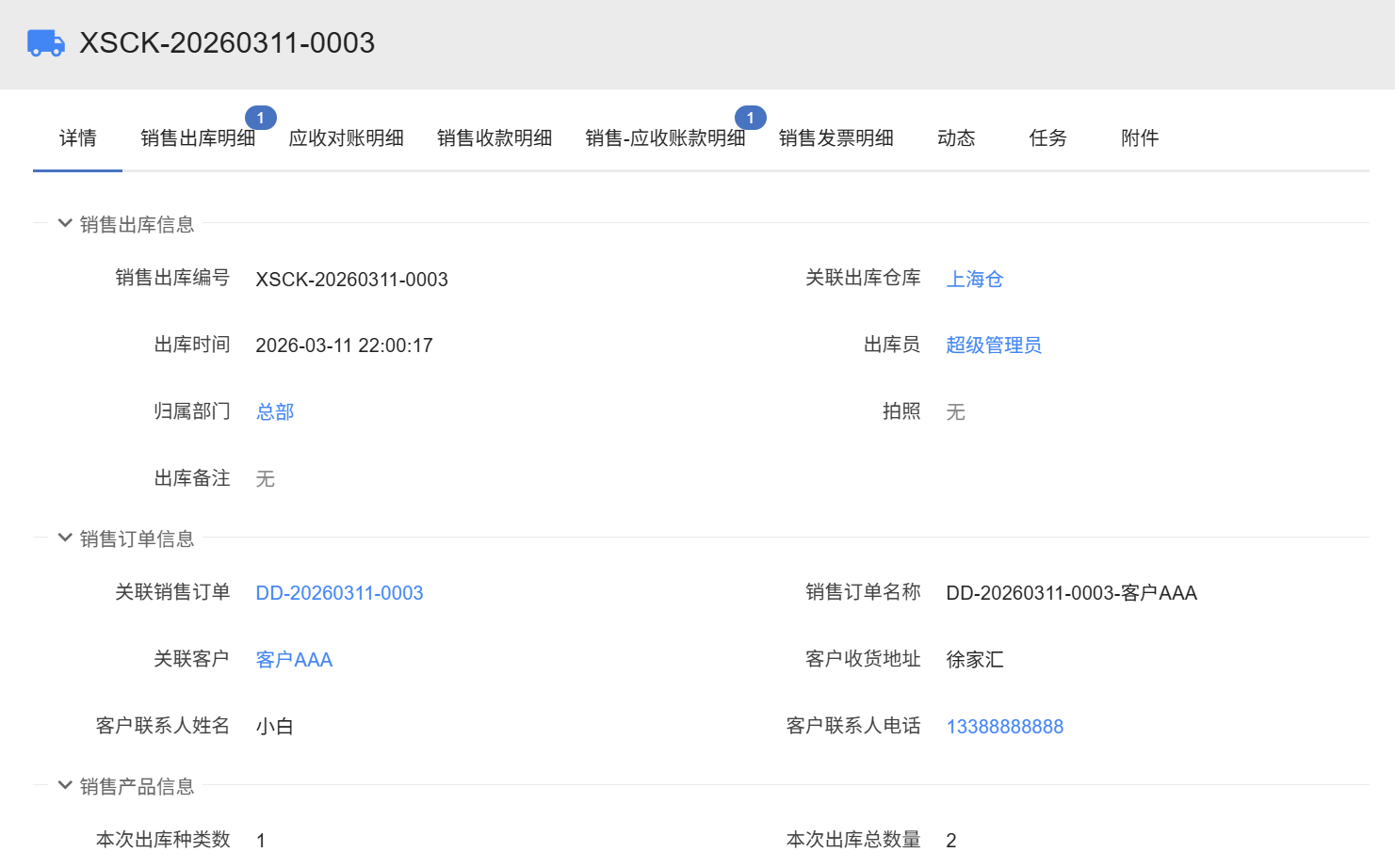Click the 超级管理员 user link

(x=993, y=346)
